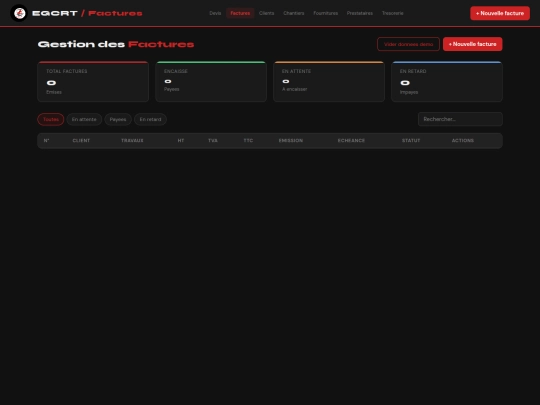540x405 pixels.
Task: Go to the Clients section
Action: point(267,13)
